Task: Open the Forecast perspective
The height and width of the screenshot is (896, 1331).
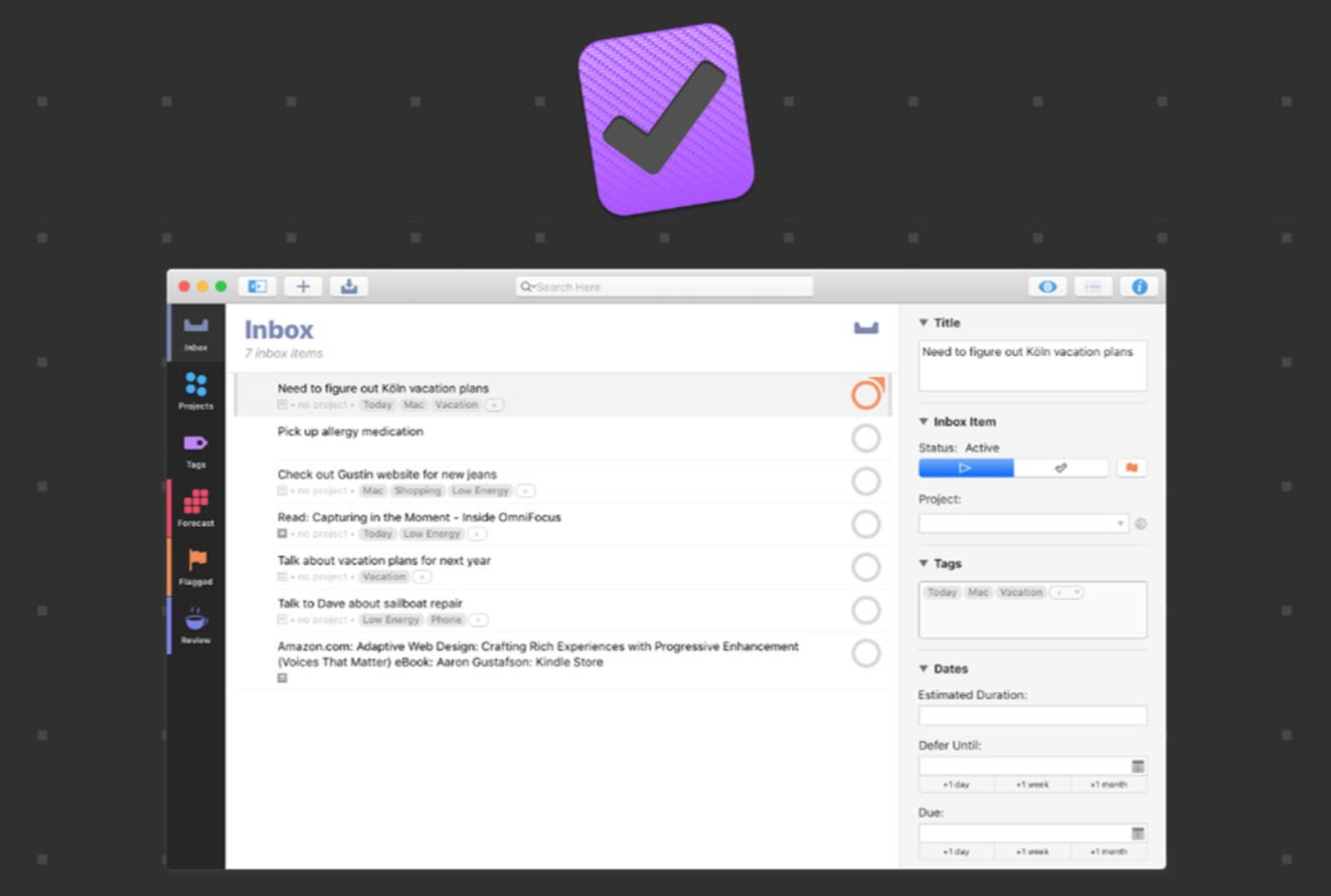Action: 196,508
